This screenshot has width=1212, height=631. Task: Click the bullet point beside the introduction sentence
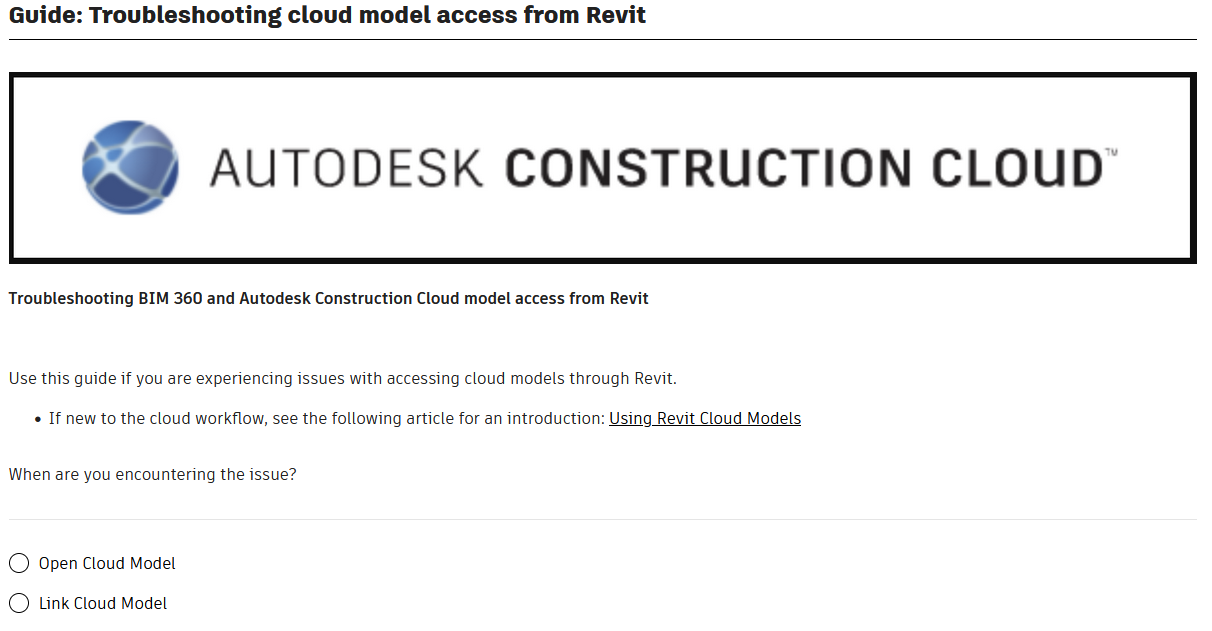pos(33,418)
